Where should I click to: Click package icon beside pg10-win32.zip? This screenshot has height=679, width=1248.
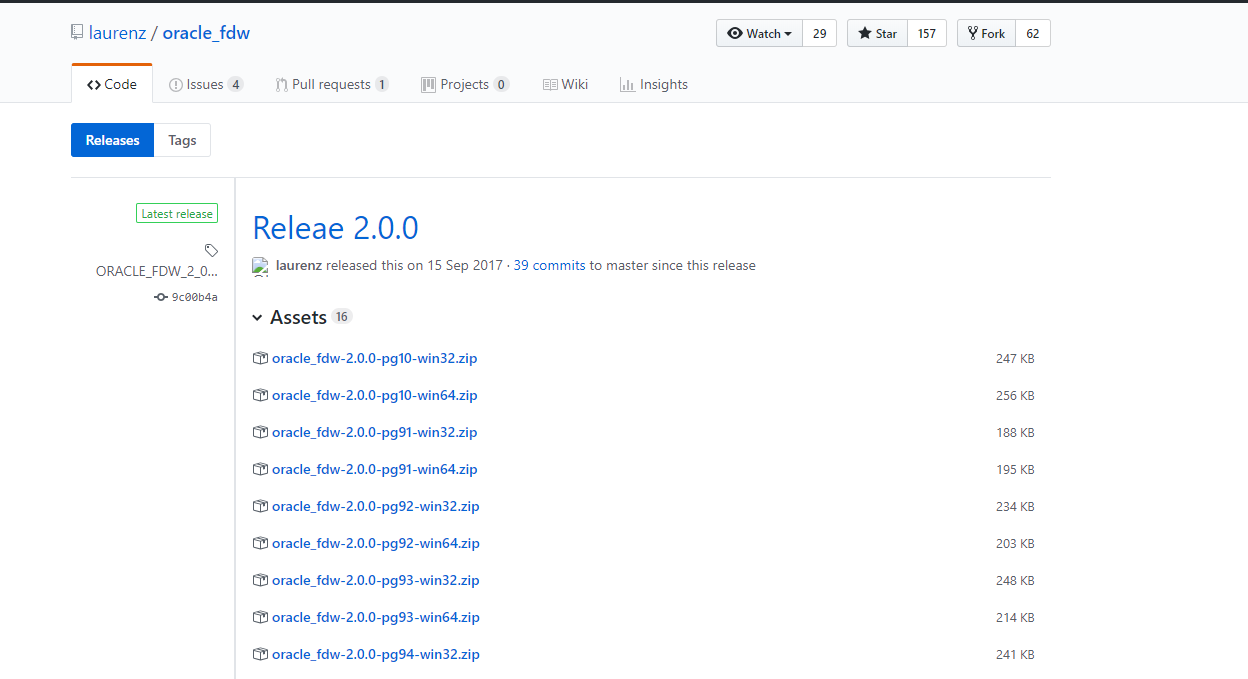pyautogui.click(x=260, y=358)
